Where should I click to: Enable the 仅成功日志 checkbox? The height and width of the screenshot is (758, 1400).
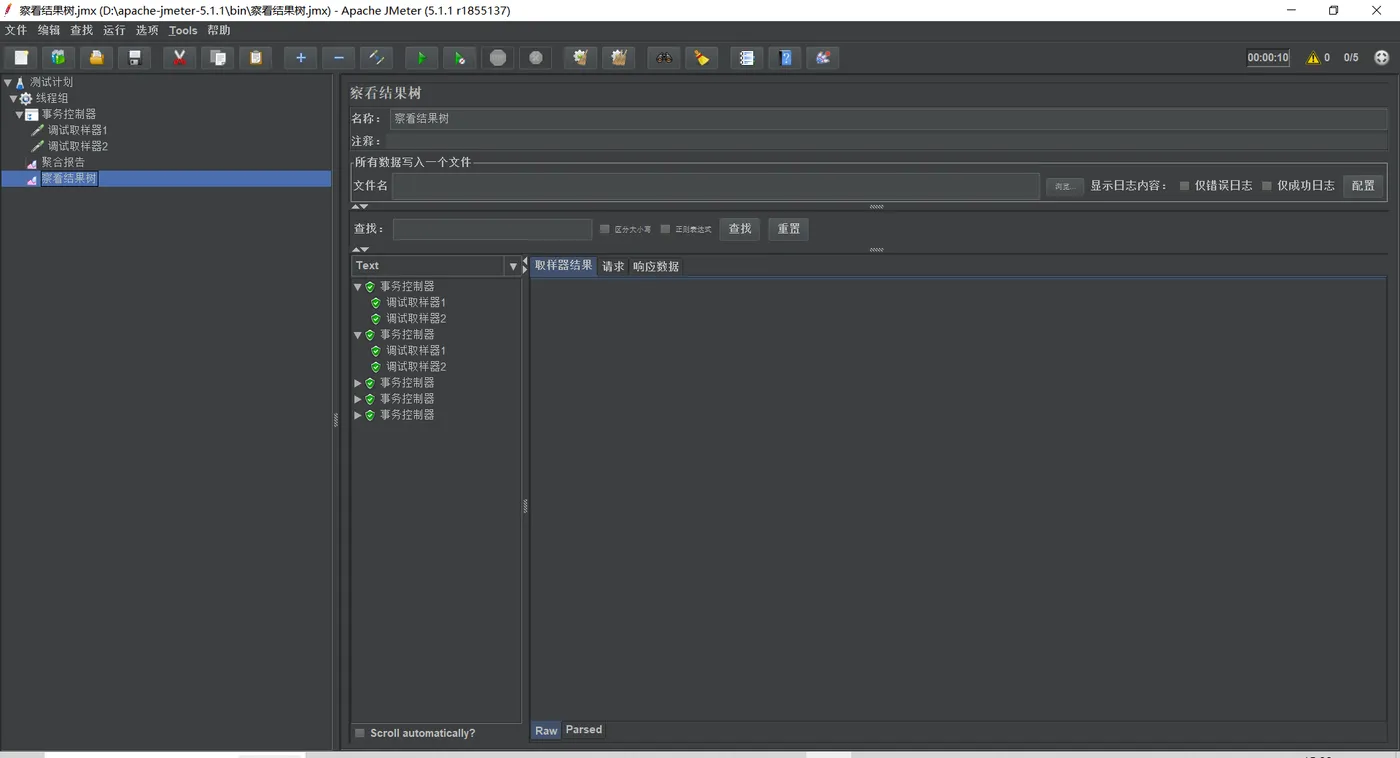click(x=1267, y=186)
